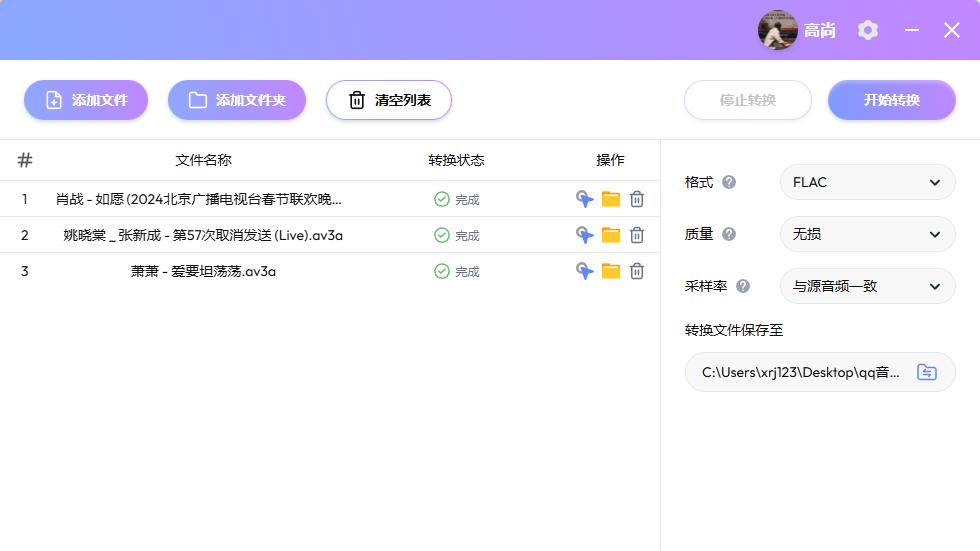Click the 文件名称 column header
Image resolution: width=980 pixels, height=551 pixels.
pyautogui.click(x=203, y=160)
